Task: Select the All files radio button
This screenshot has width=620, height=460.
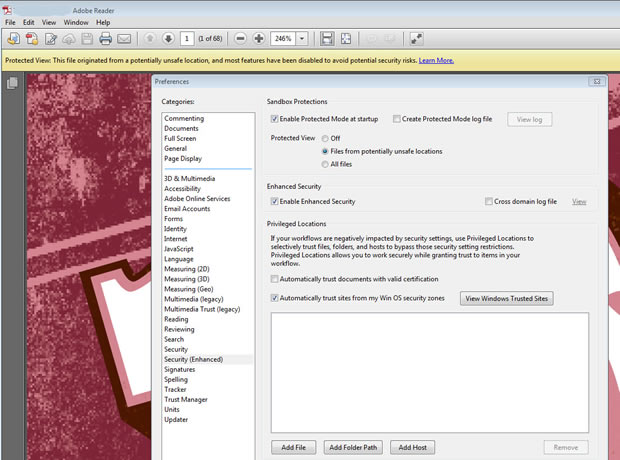Action: click(324, 163)
